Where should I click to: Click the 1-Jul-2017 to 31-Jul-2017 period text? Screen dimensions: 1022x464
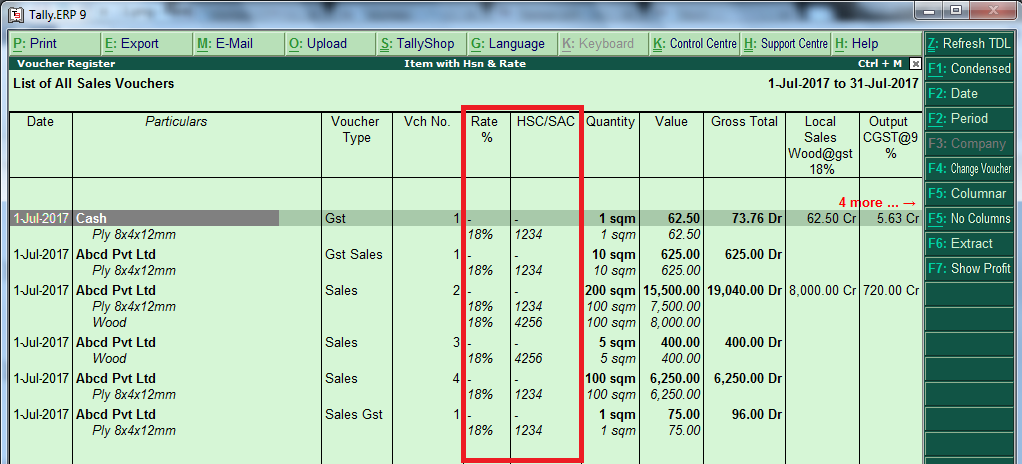tap(843, 84)
